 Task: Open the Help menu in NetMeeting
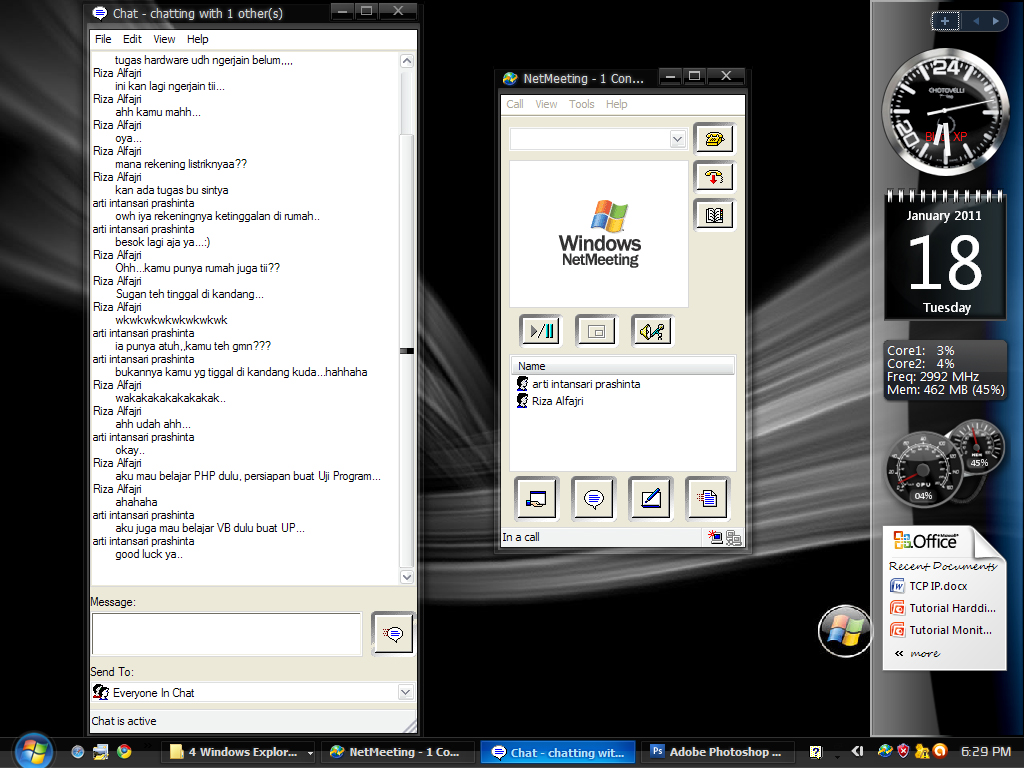(x=616, y=104)
